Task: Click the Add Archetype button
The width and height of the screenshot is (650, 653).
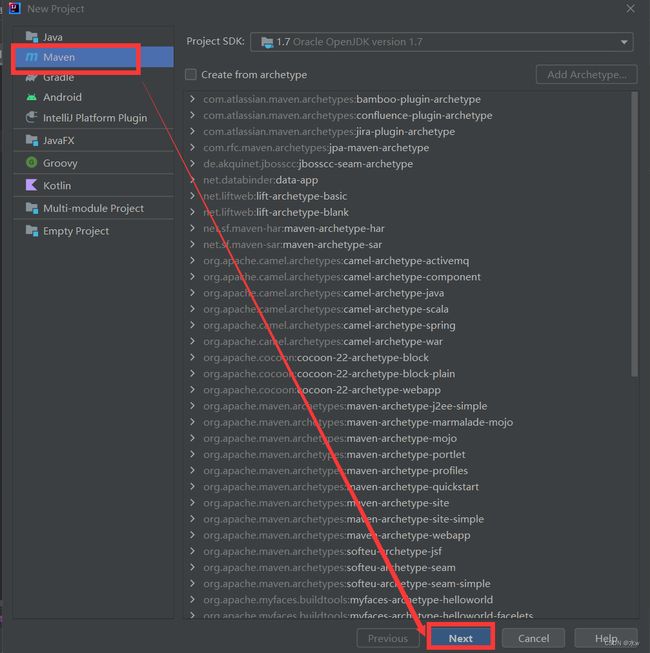Action: [586, 75]
